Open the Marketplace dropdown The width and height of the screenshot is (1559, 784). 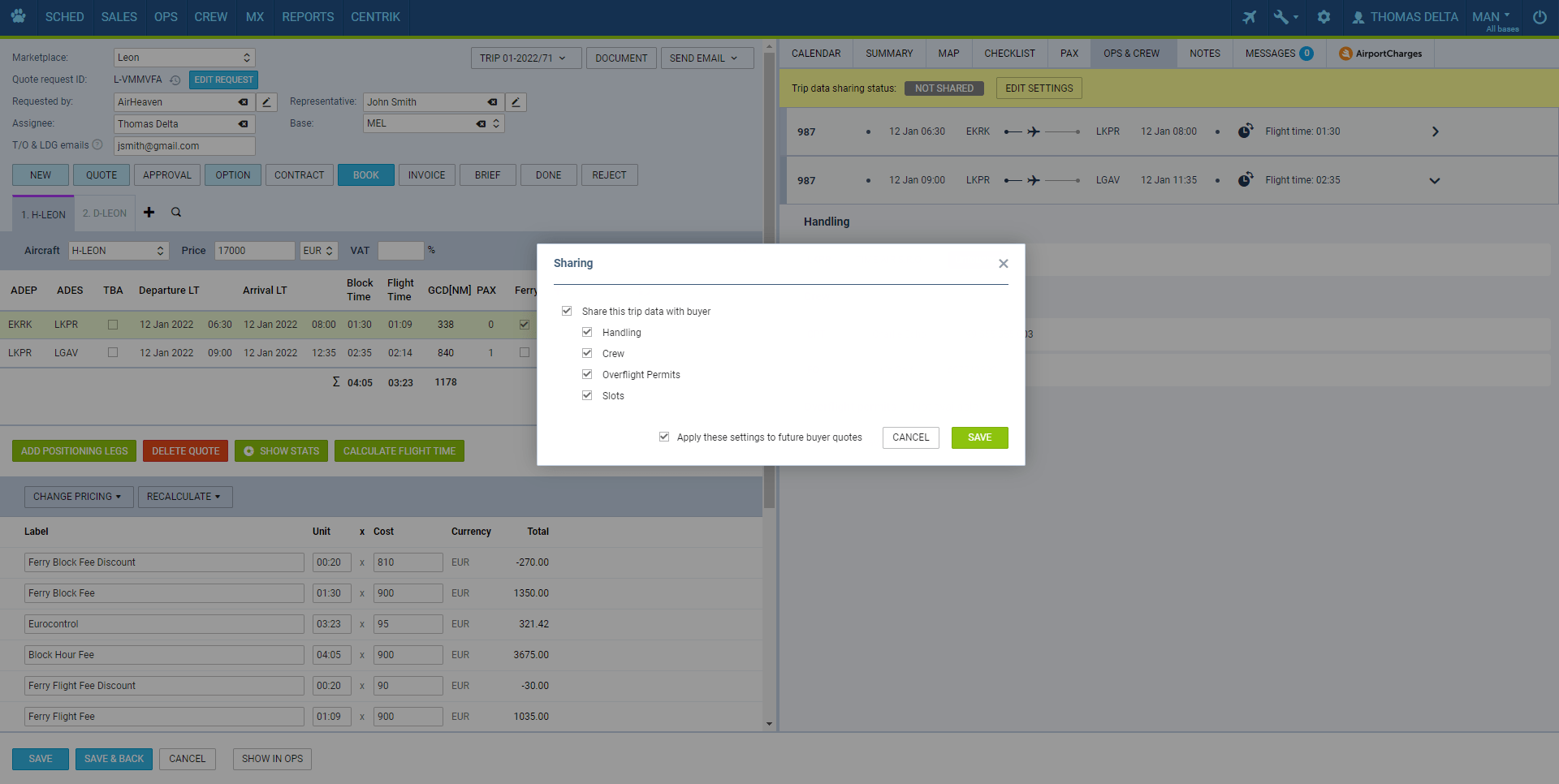184,58
